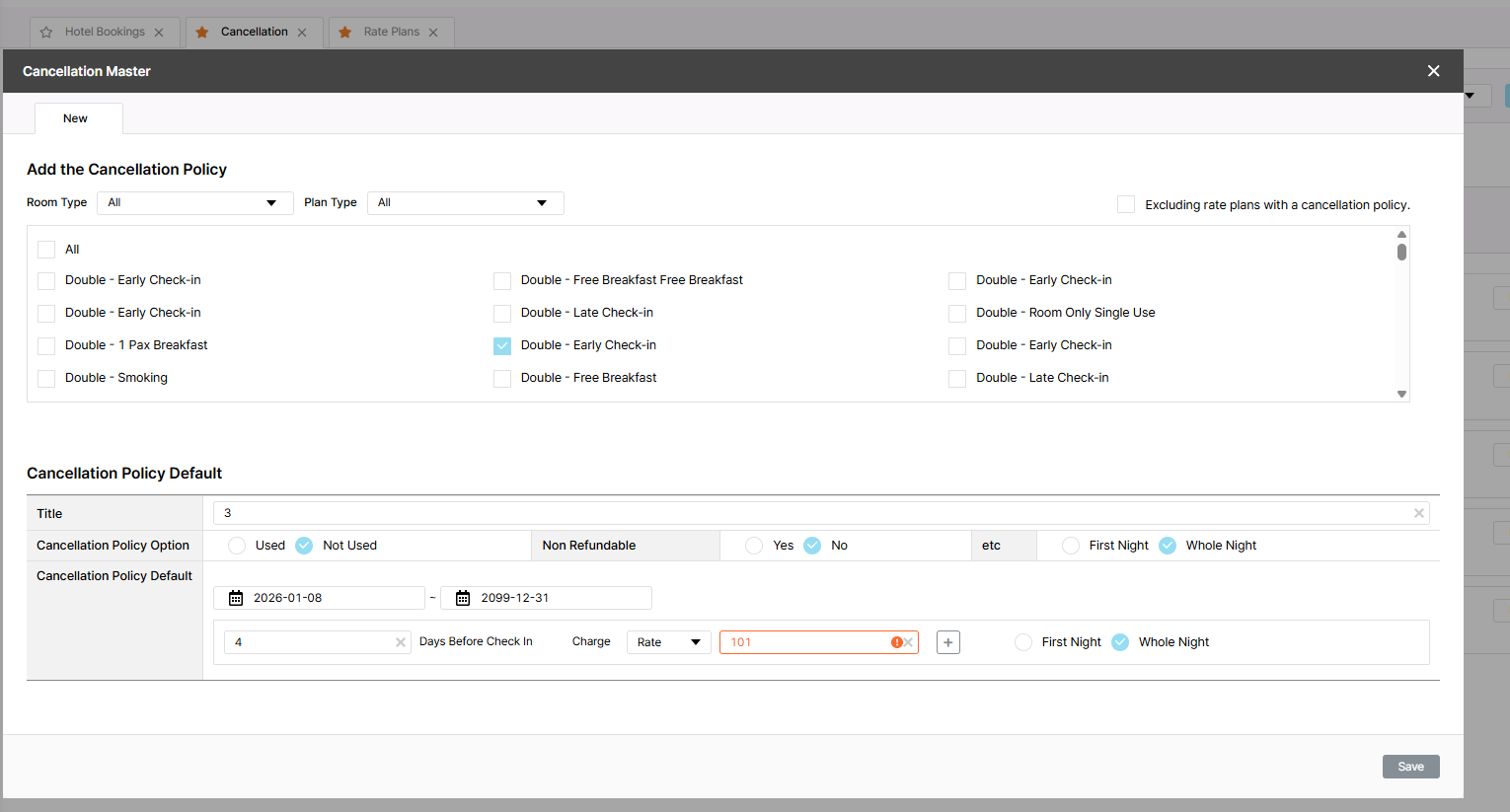Open the start date calendar icon

[x=236, y=598]
